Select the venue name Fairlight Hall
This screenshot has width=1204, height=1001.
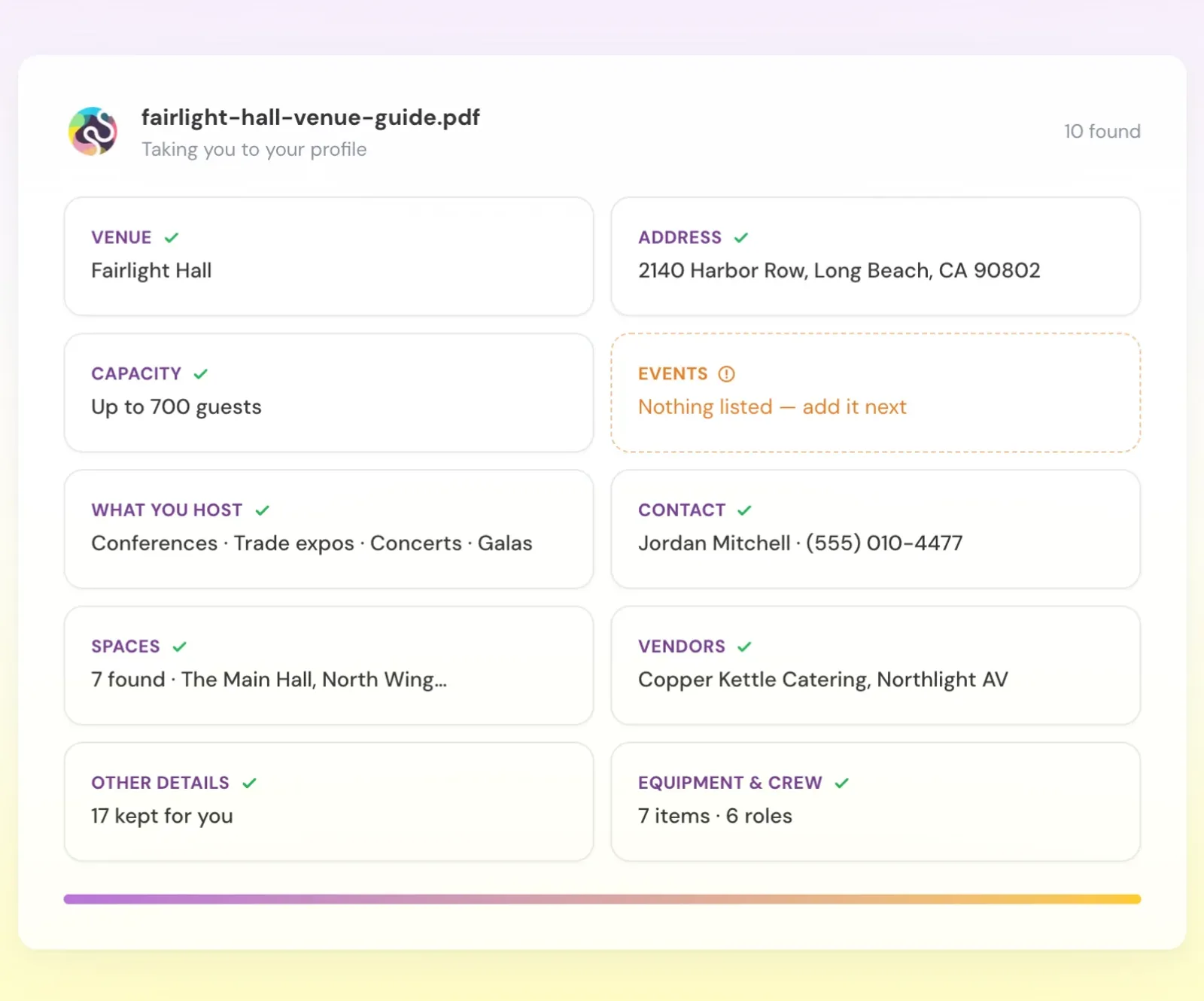click(151, 271)
